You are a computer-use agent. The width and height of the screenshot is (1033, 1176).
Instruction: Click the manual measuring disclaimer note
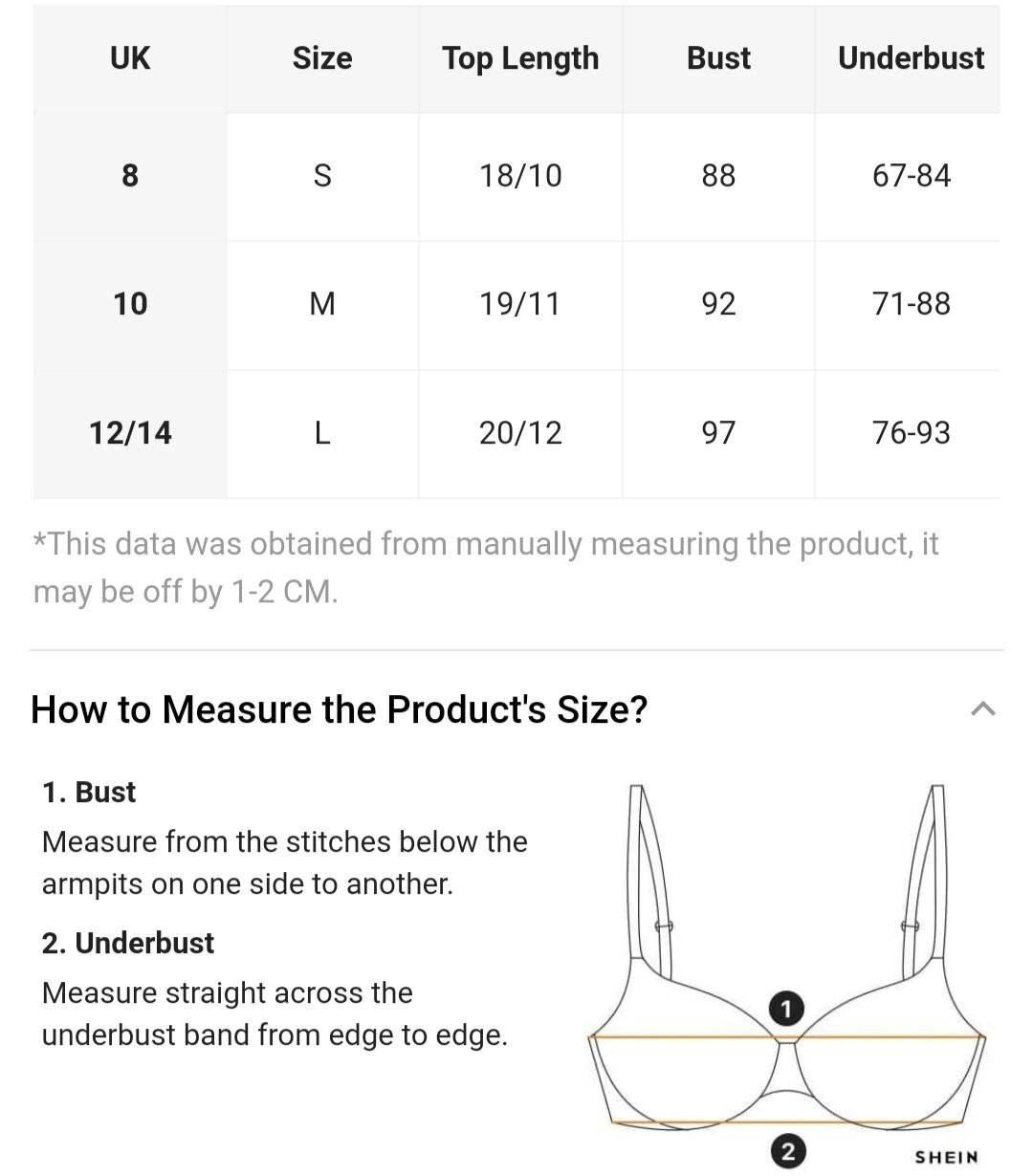485,567
